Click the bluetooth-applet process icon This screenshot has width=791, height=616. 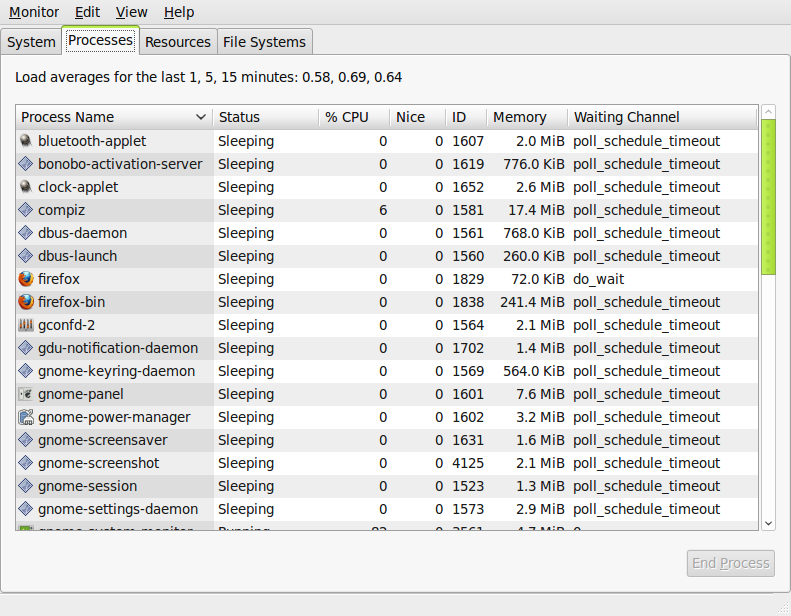(x=26, y=141)
